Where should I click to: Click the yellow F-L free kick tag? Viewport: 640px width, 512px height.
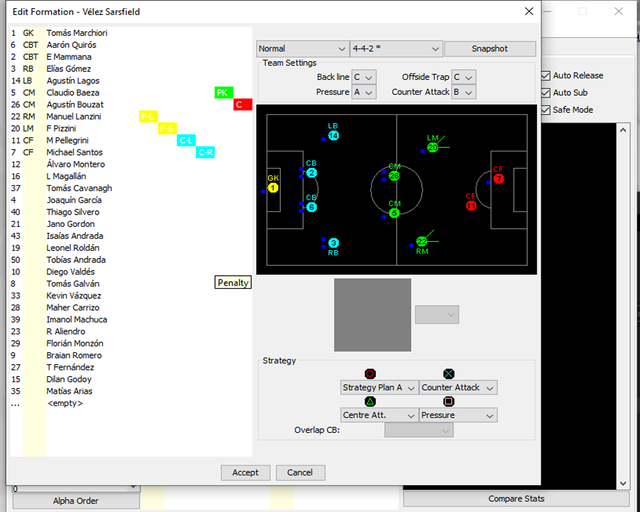coord(148,116)
